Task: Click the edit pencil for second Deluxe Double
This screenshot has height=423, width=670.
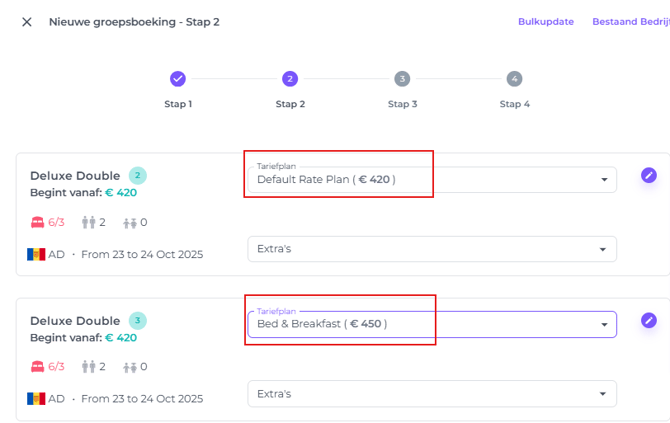Action: click(x=649, y=321)
